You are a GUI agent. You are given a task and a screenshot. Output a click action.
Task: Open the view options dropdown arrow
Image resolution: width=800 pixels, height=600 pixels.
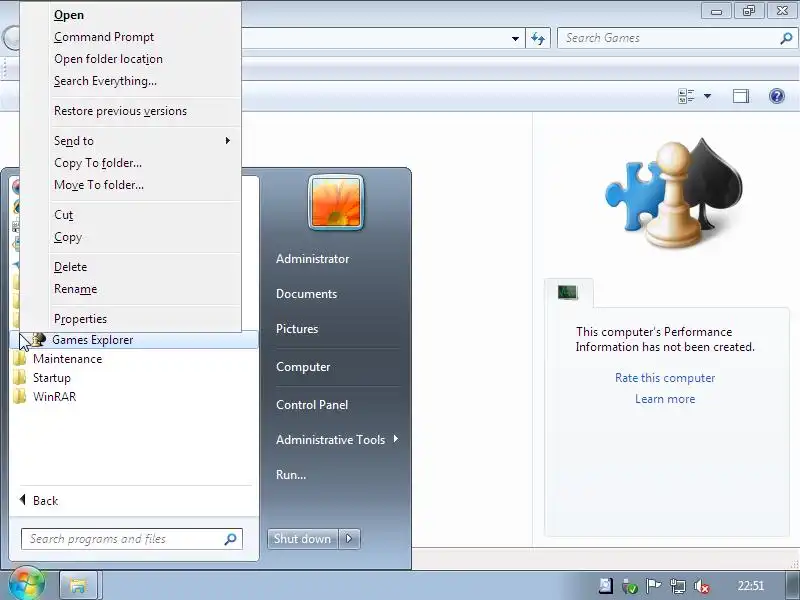tap(707, 96)
